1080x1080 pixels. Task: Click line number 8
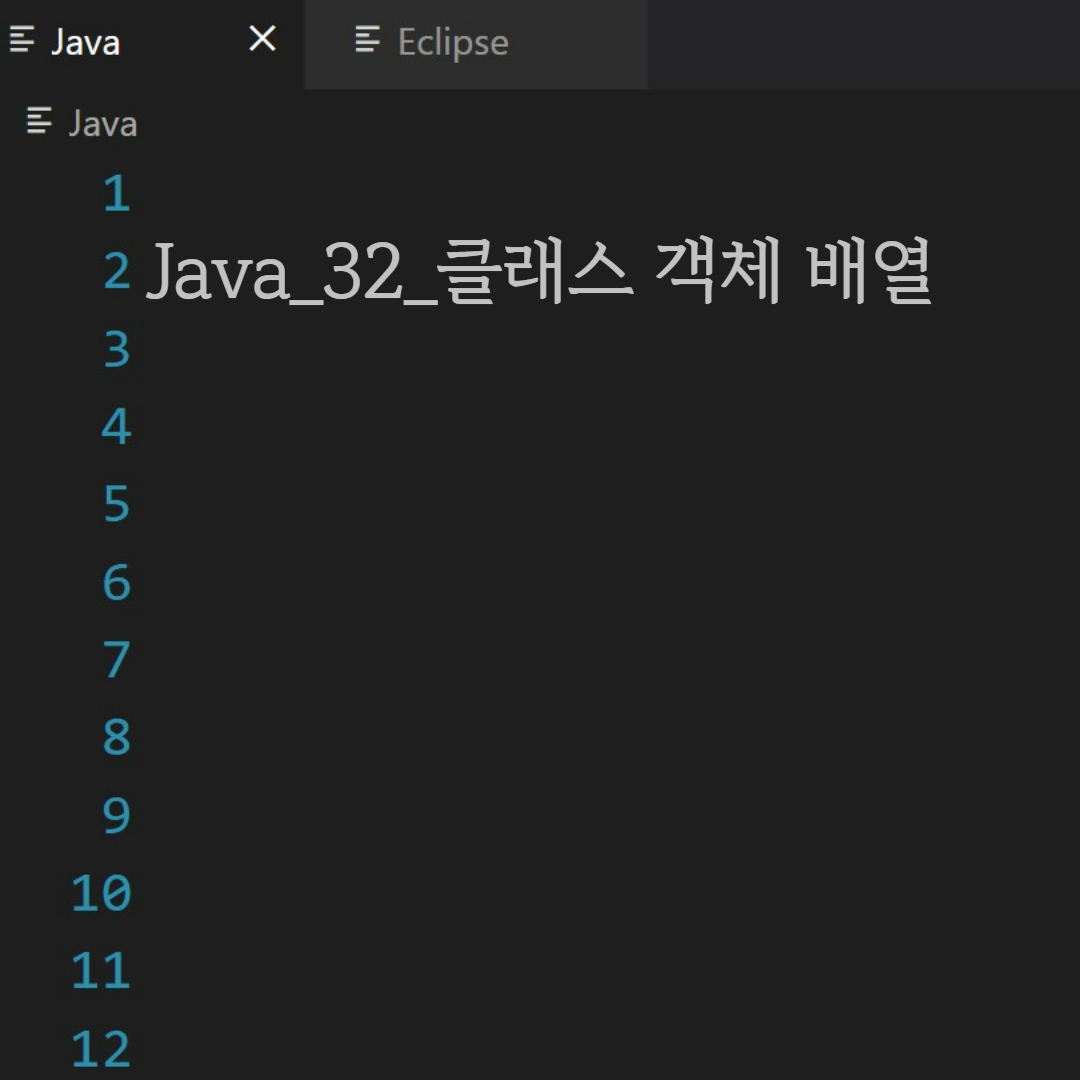[x=117, y=738]
